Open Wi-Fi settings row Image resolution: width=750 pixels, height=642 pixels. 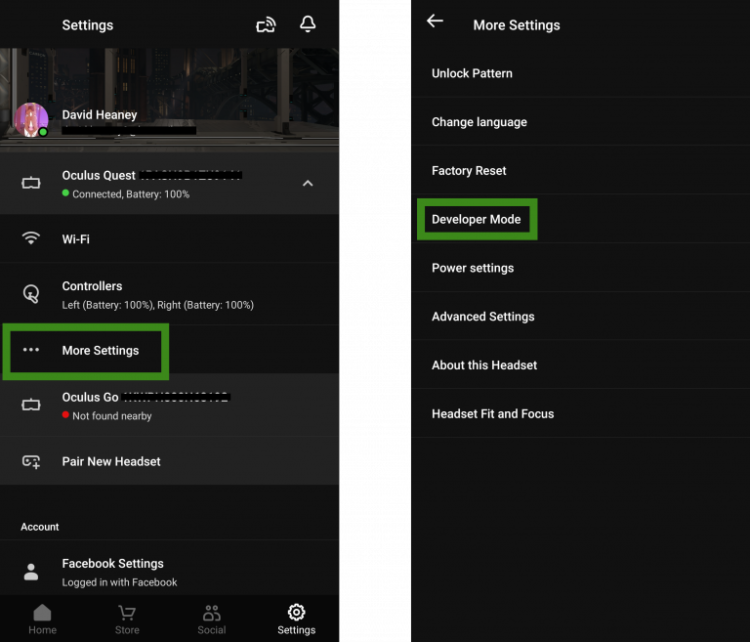pyautogui.click(x=169, y=239)
